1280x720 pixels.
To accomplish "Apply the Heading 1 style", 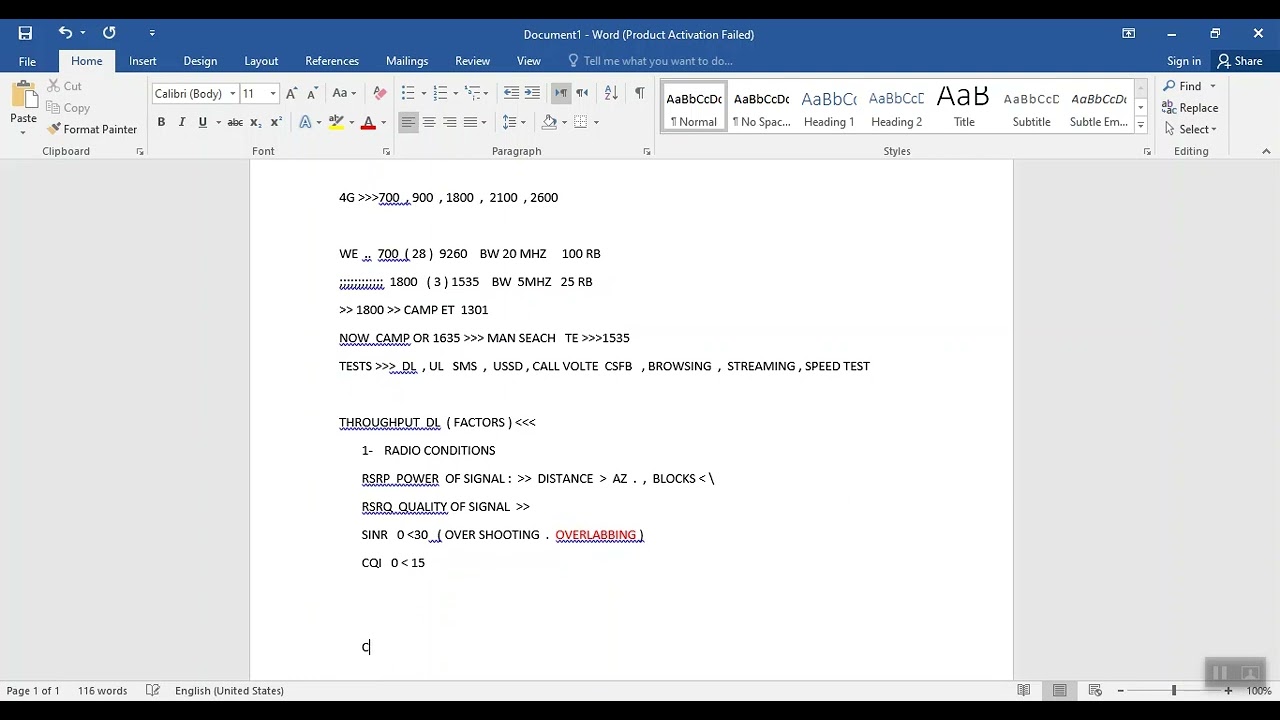I will pos(829,107).
